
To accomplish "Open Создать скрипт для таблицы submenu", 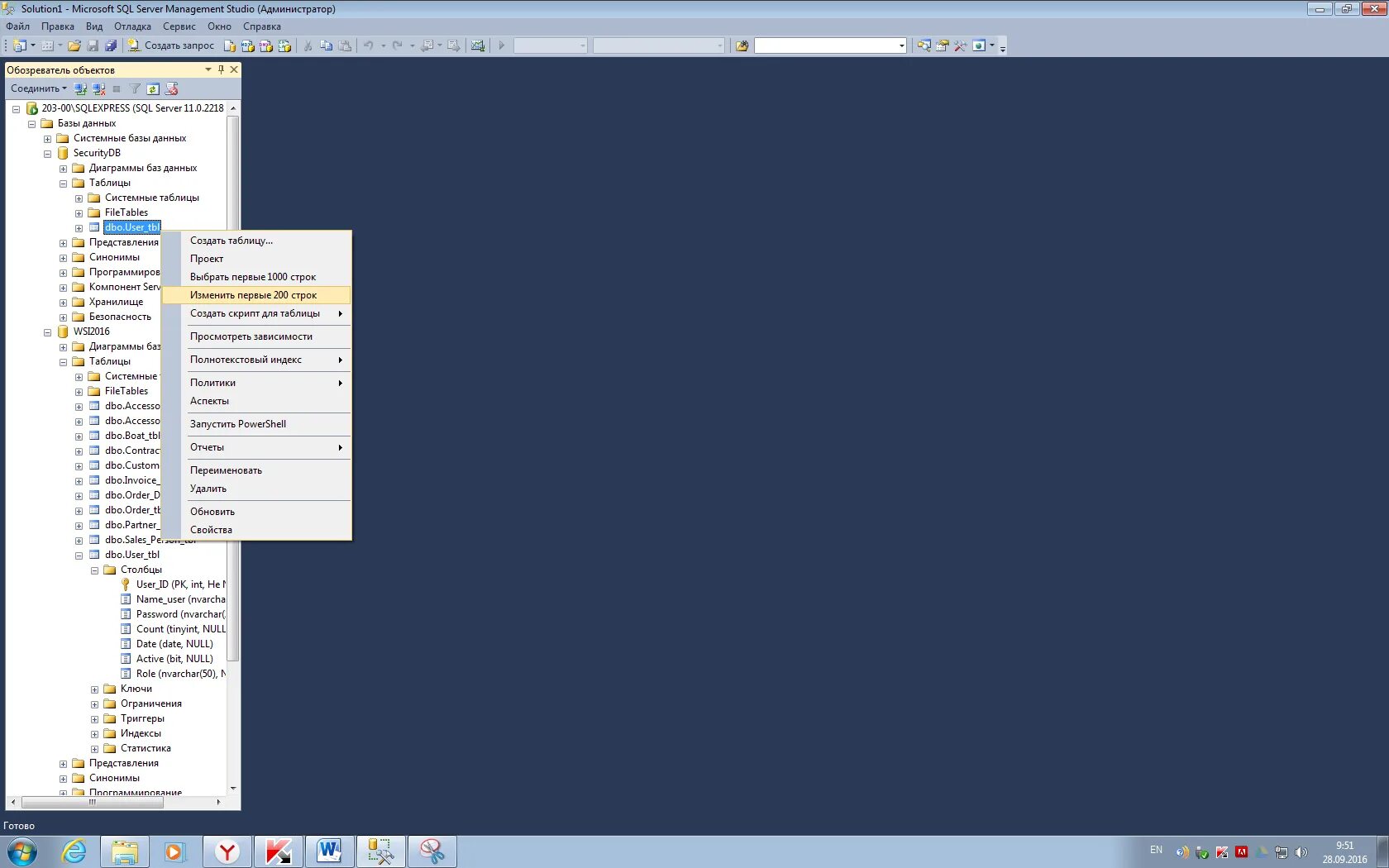I will tap(256, 313).
